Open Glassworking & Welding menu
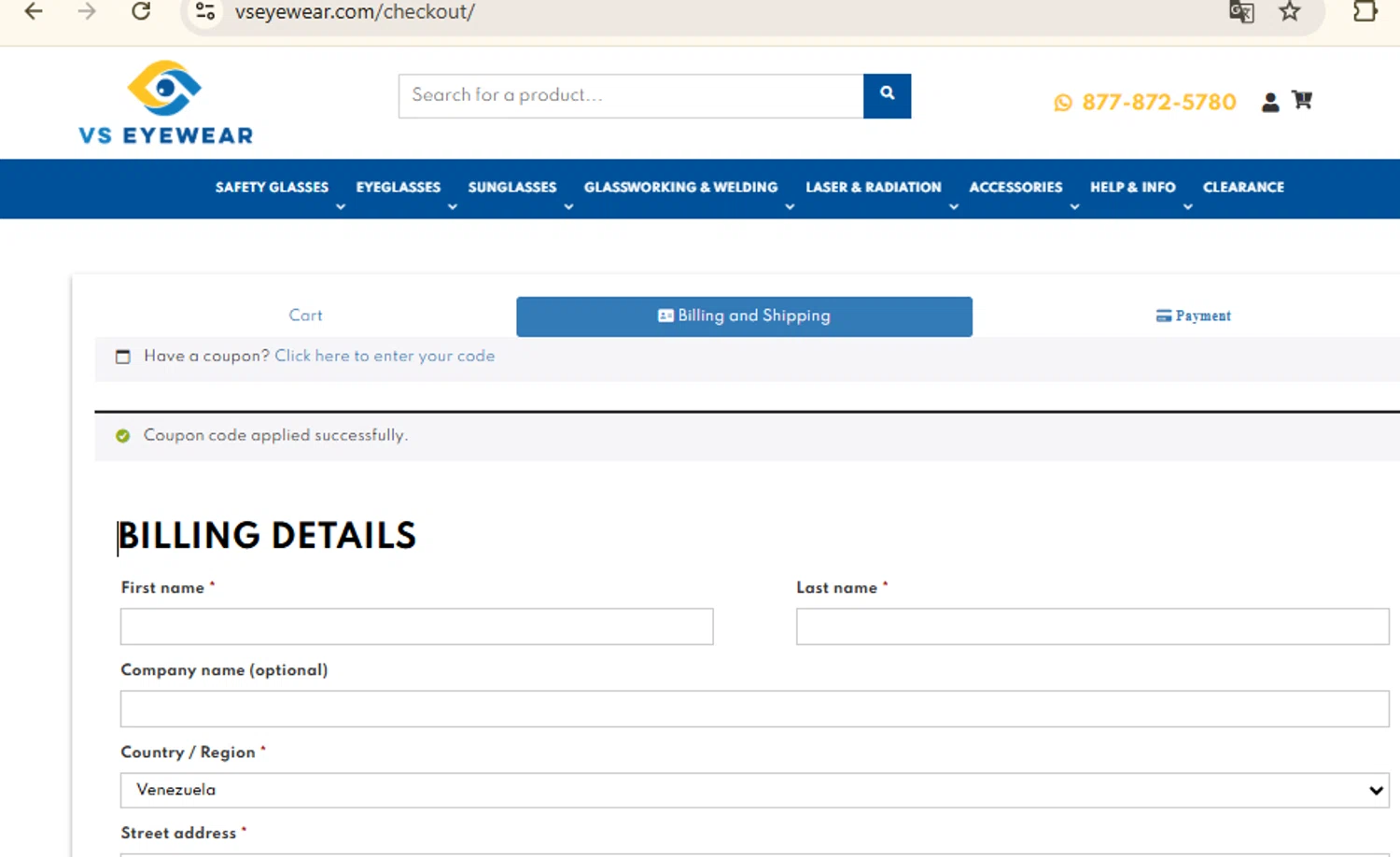1400x857 pixels. coord(680,187)
